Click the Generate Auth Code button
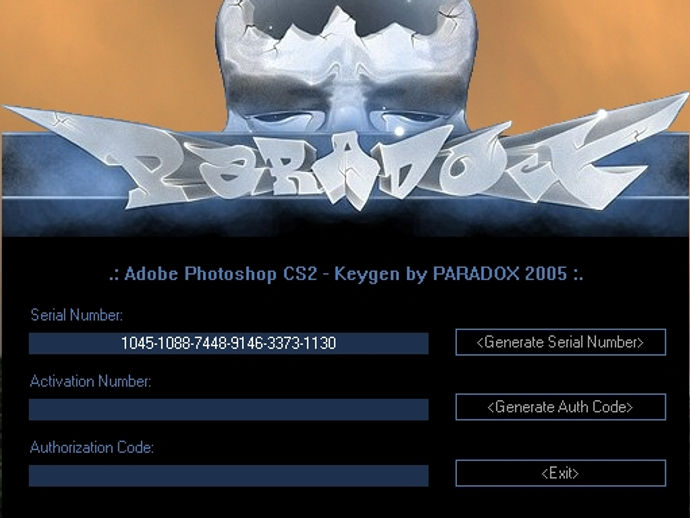 click(x=560, y=407)
